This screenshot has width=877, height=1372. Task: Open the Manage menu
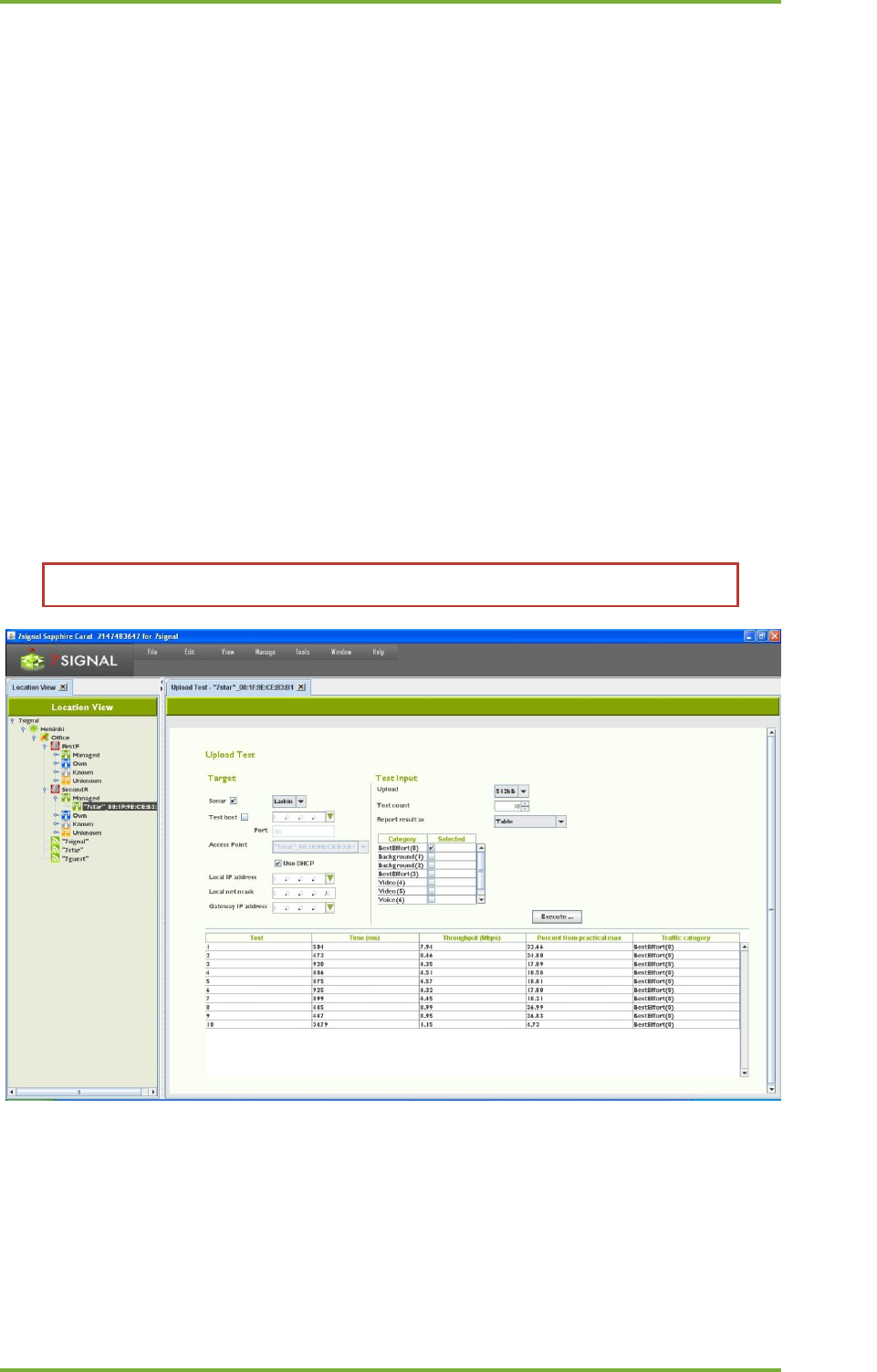pyautogui.click(x=266, y=652)
